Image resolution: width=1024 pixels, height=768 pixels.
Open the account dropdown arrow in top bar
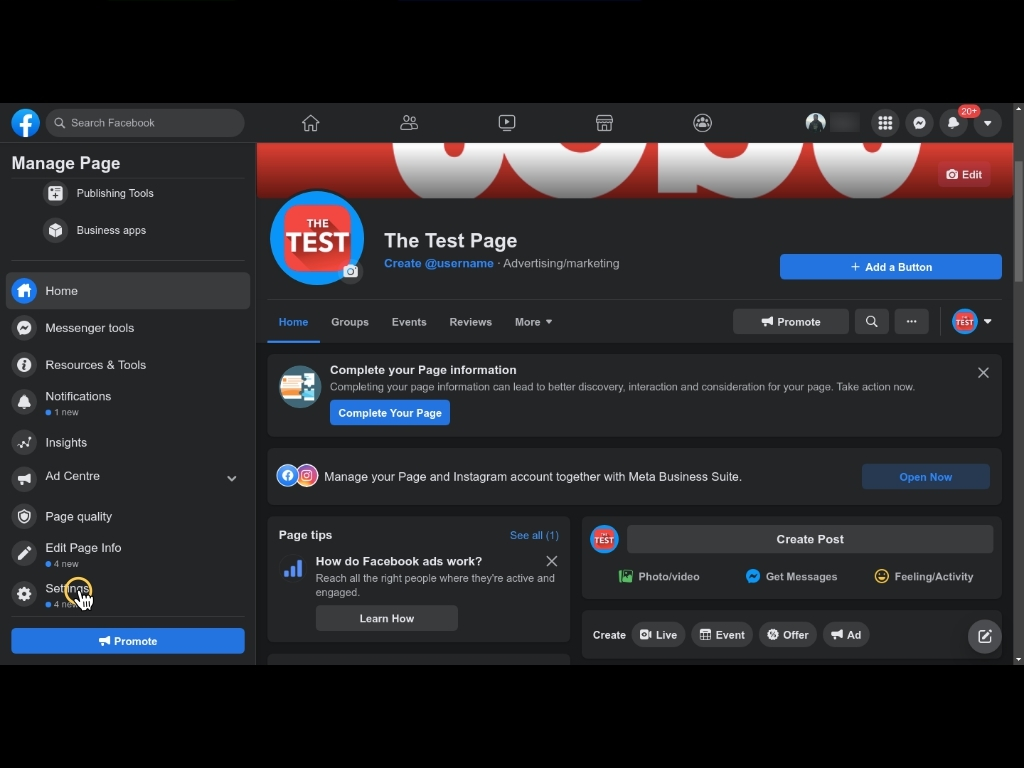click(987, 123)
